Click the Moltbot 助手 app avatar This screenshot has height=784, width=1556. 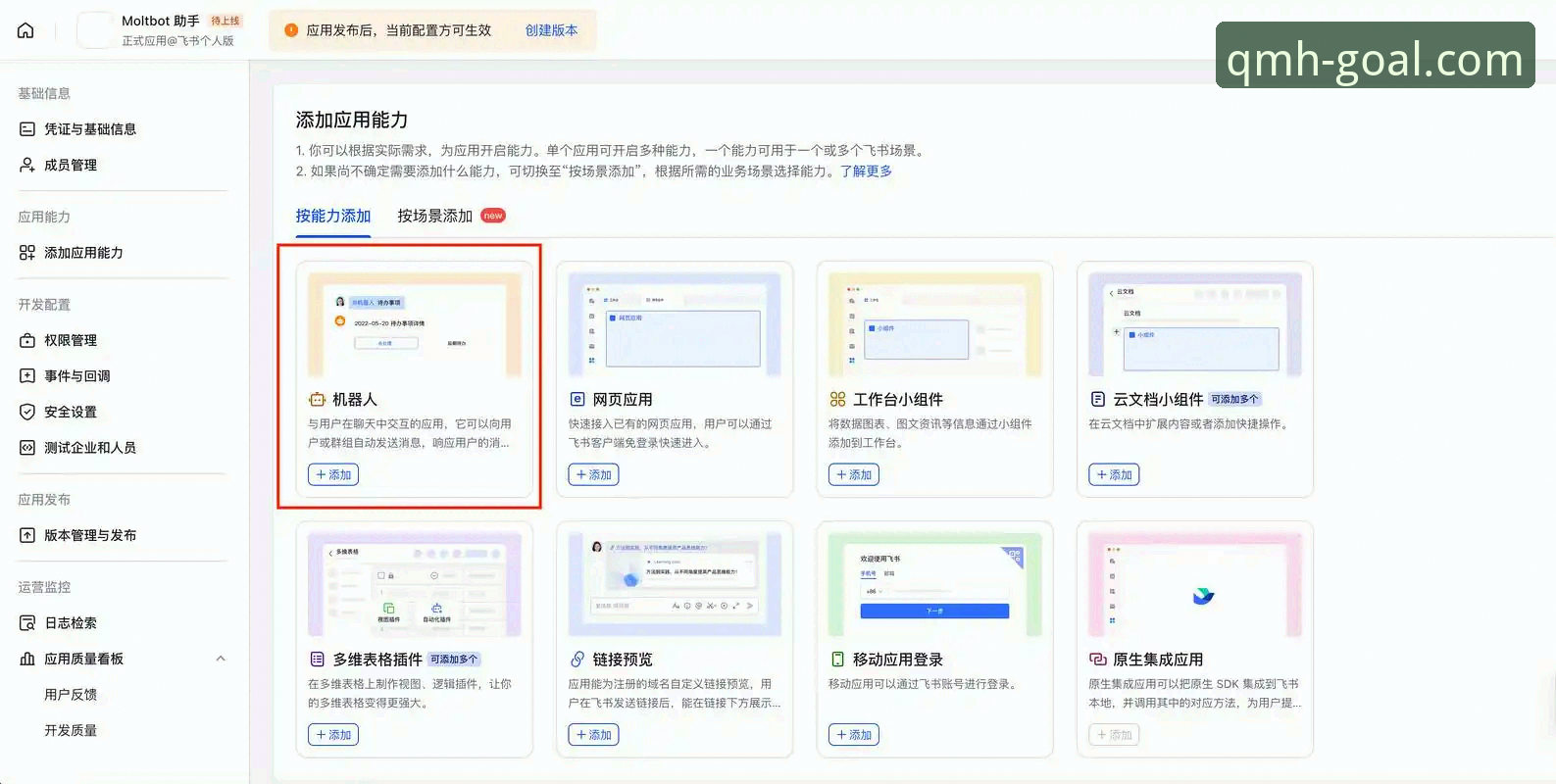(x=95, y=30)
